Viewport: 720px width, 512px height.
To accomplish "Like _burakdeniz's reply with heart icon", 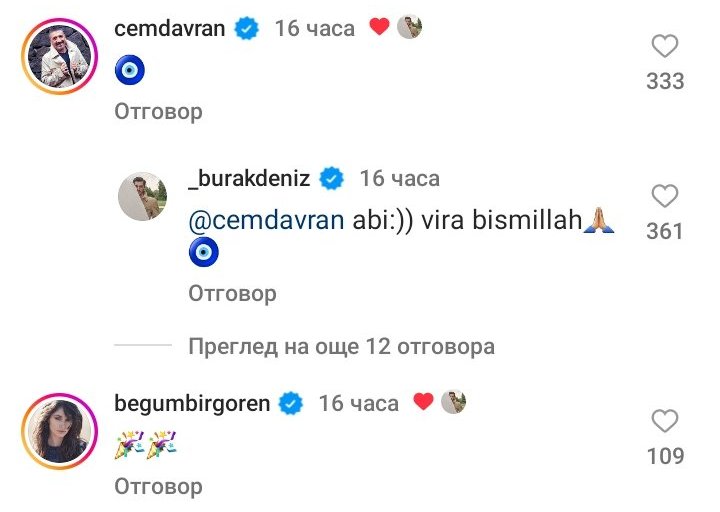I will pos(664,196).
